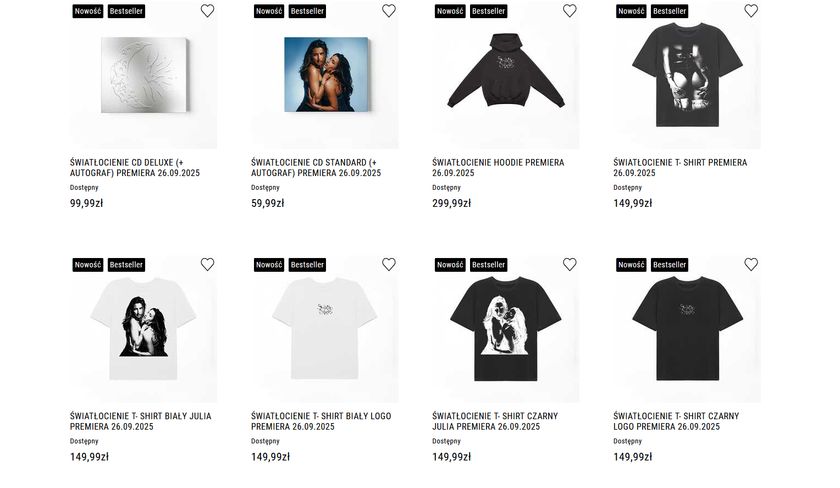Open white t-shirt with small logo image
This screenshot has height=488, width=840.
pyautogui.click(x=325, y=328)
